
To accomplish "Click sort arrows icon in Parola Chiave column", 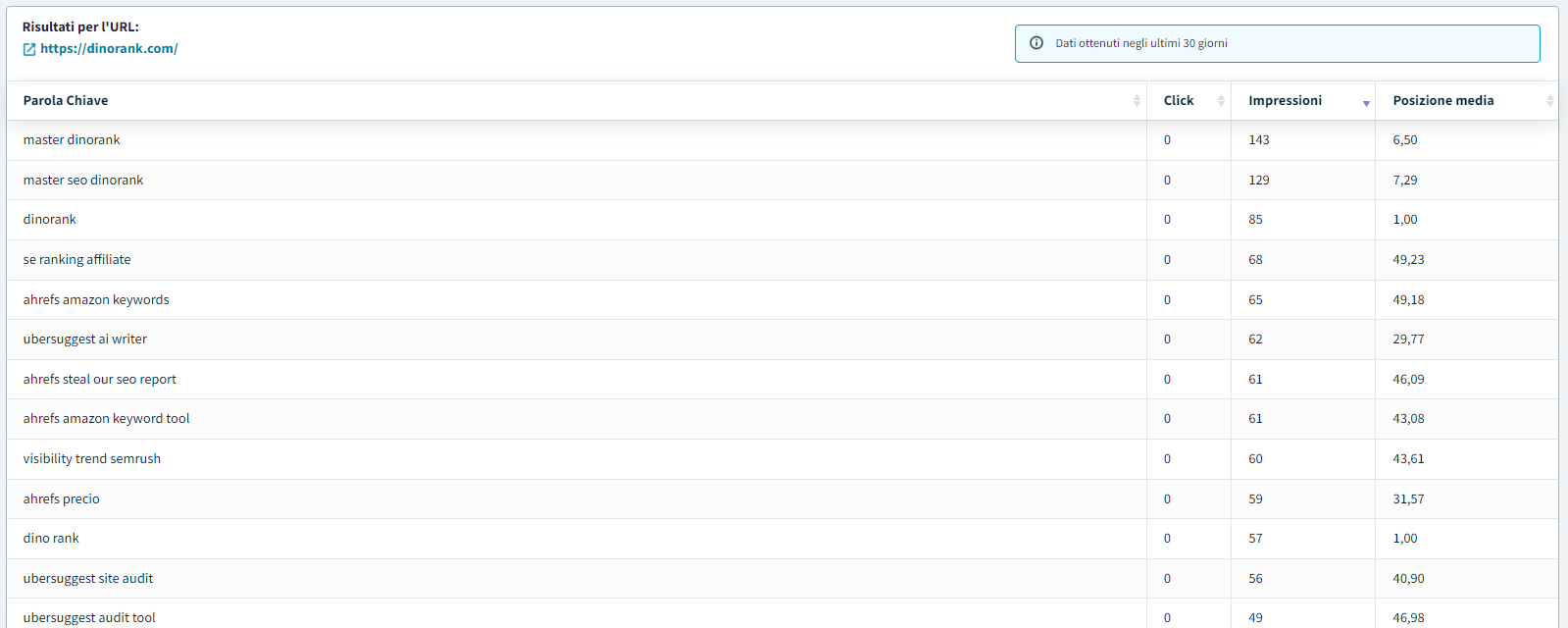I will [x=1137, y=101].
